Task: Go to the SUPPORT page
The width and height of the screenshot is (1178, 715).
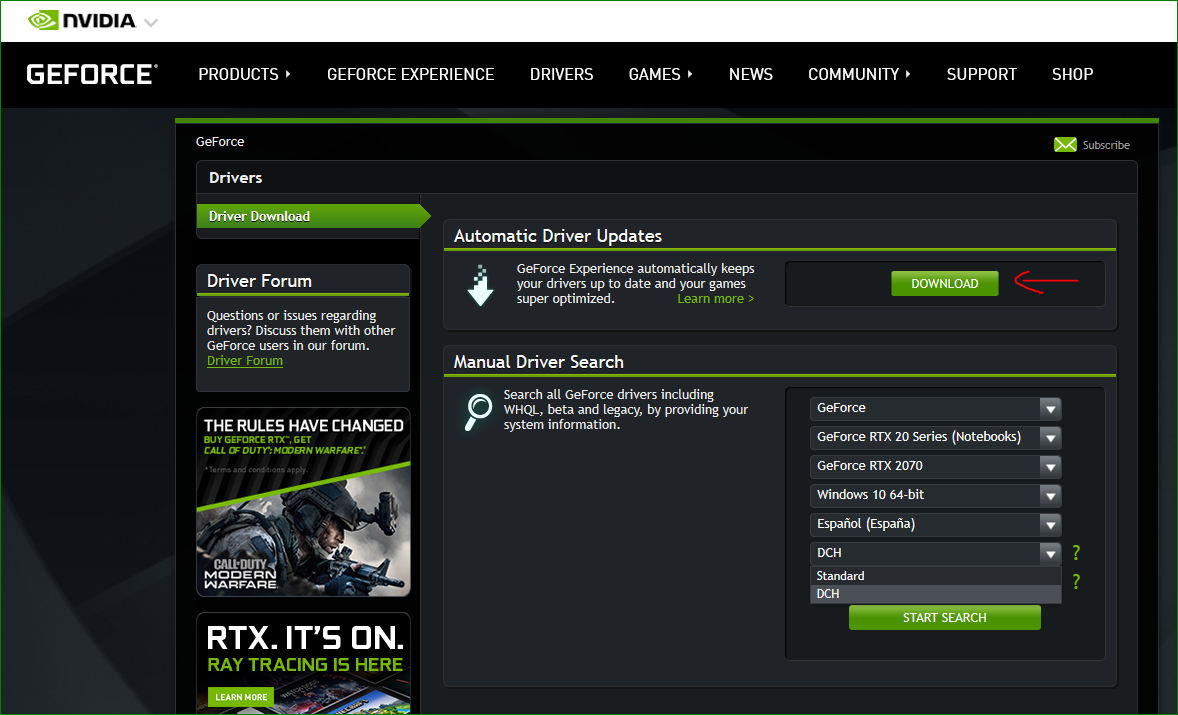Action: [981, 74]
